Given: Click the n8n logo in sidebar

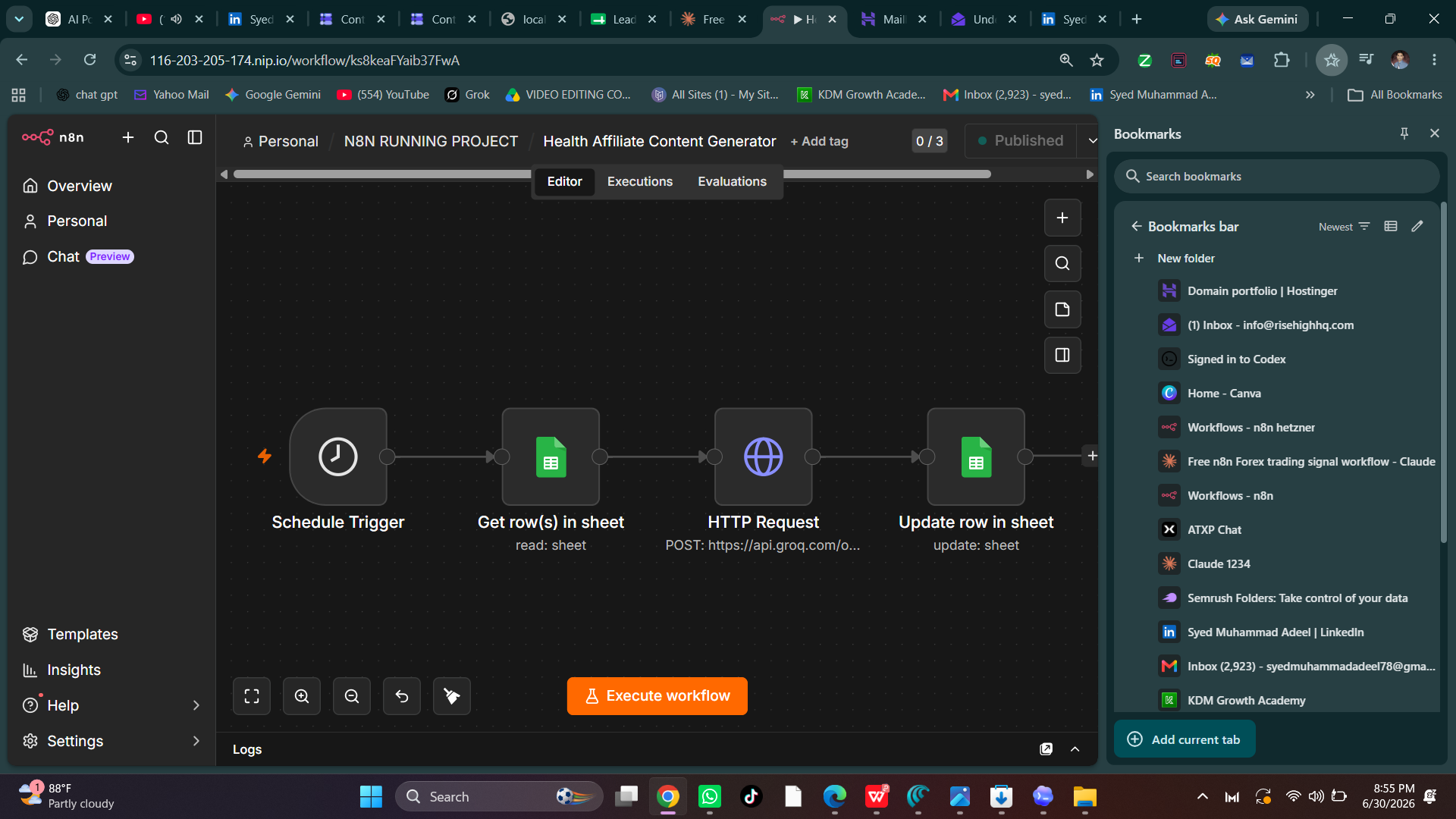Looking at the screenshot, I should 52,137.
